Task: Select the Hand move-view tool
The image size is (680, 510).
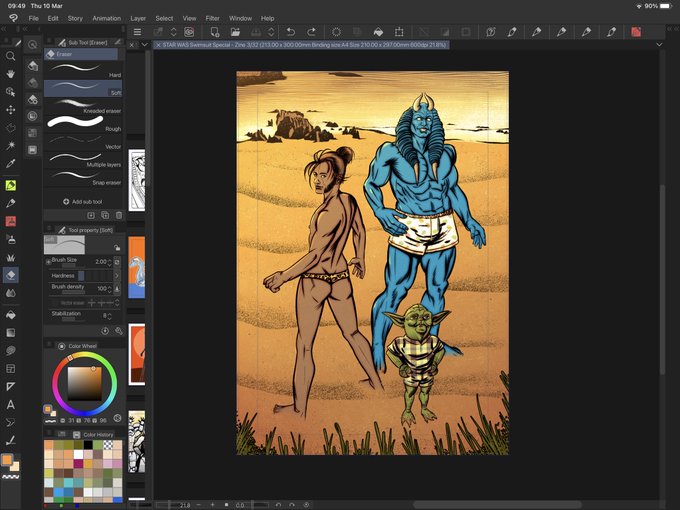Action: tap(10, 74)
